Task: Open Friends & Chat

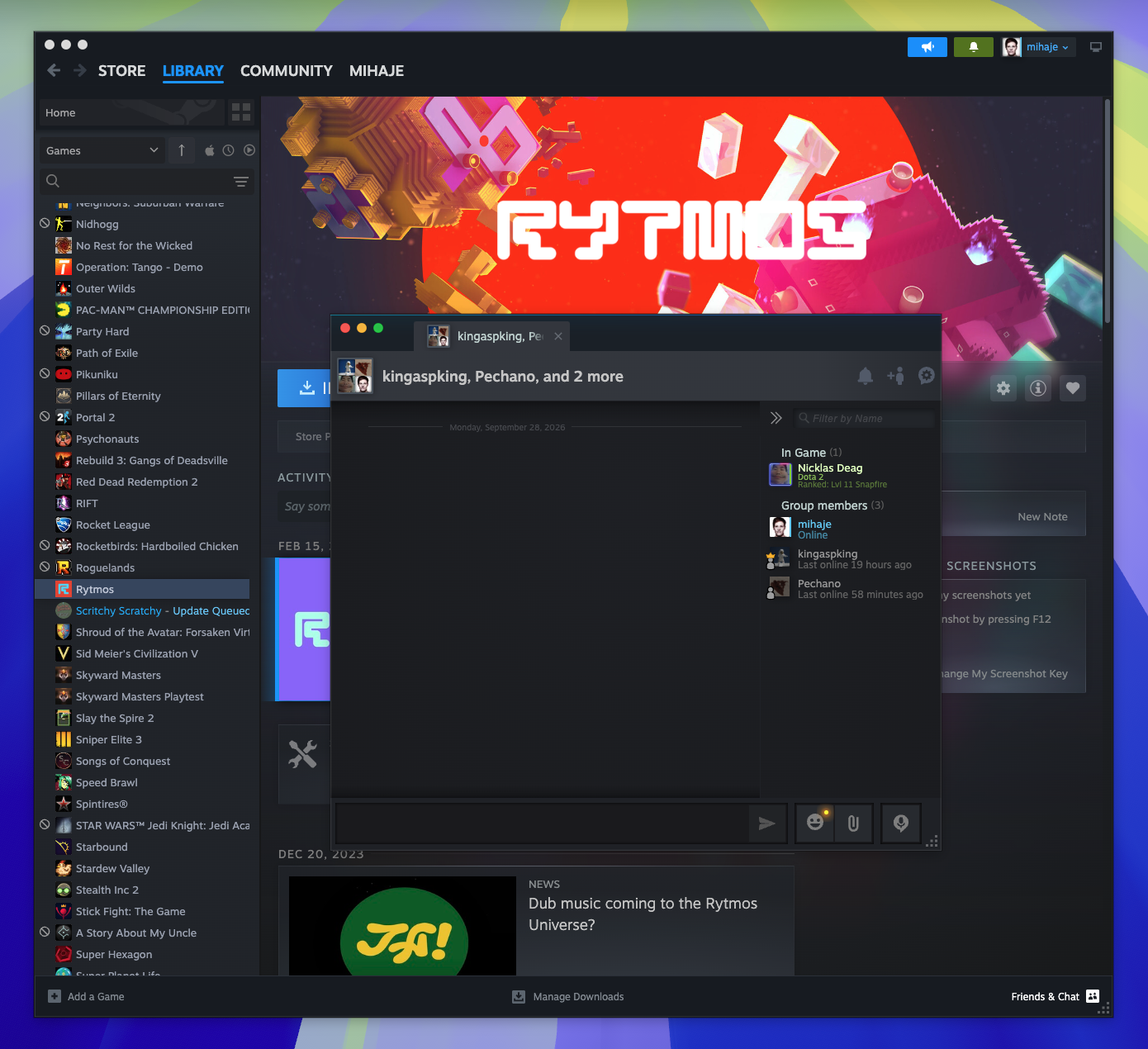Action: pos(1055,997)
